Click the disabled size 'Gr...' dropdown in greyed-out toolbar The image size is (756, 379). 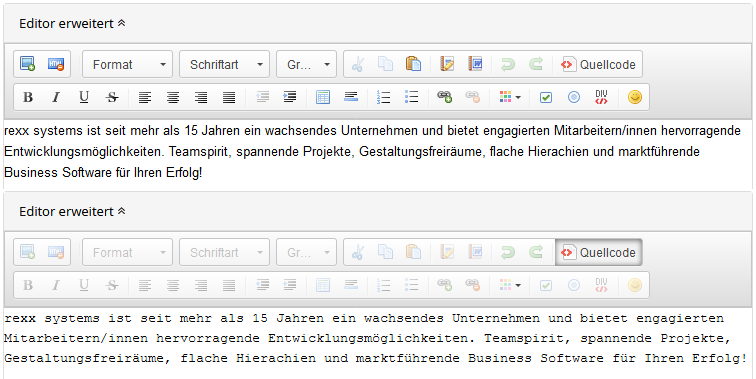pos(306,252)
